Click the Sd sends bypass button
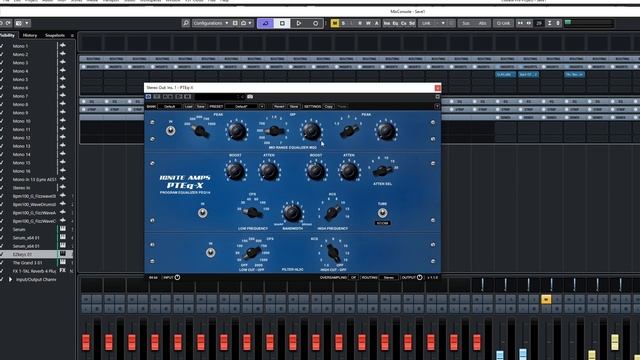640x360 pixels. [x=412, y=23]
